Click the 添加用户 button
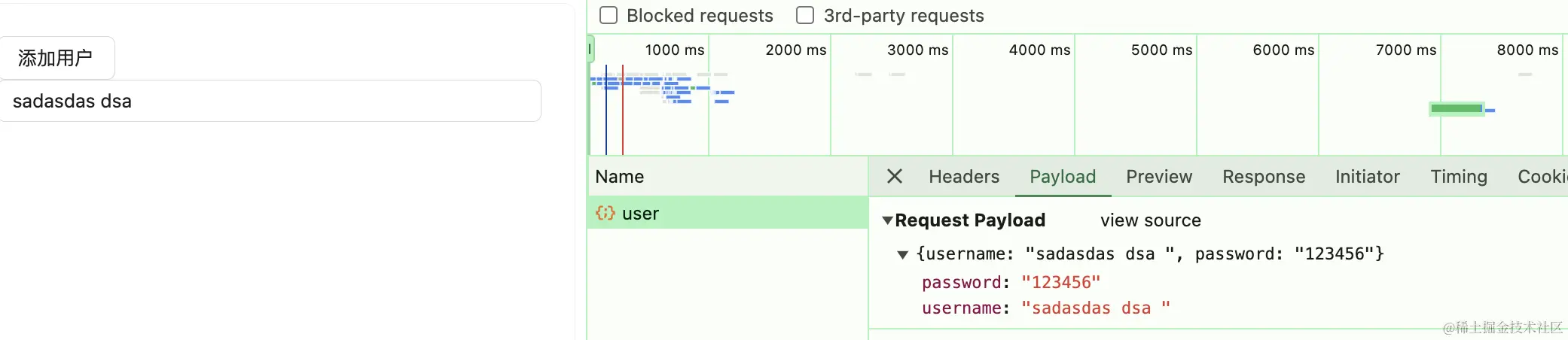Screen dimensions: 1568x340 (56, 58)
